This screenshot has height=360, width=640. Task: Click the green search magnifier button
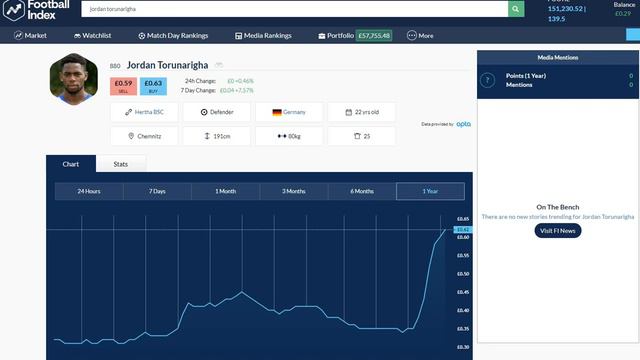pyautogui.click(x=516, y=9)
